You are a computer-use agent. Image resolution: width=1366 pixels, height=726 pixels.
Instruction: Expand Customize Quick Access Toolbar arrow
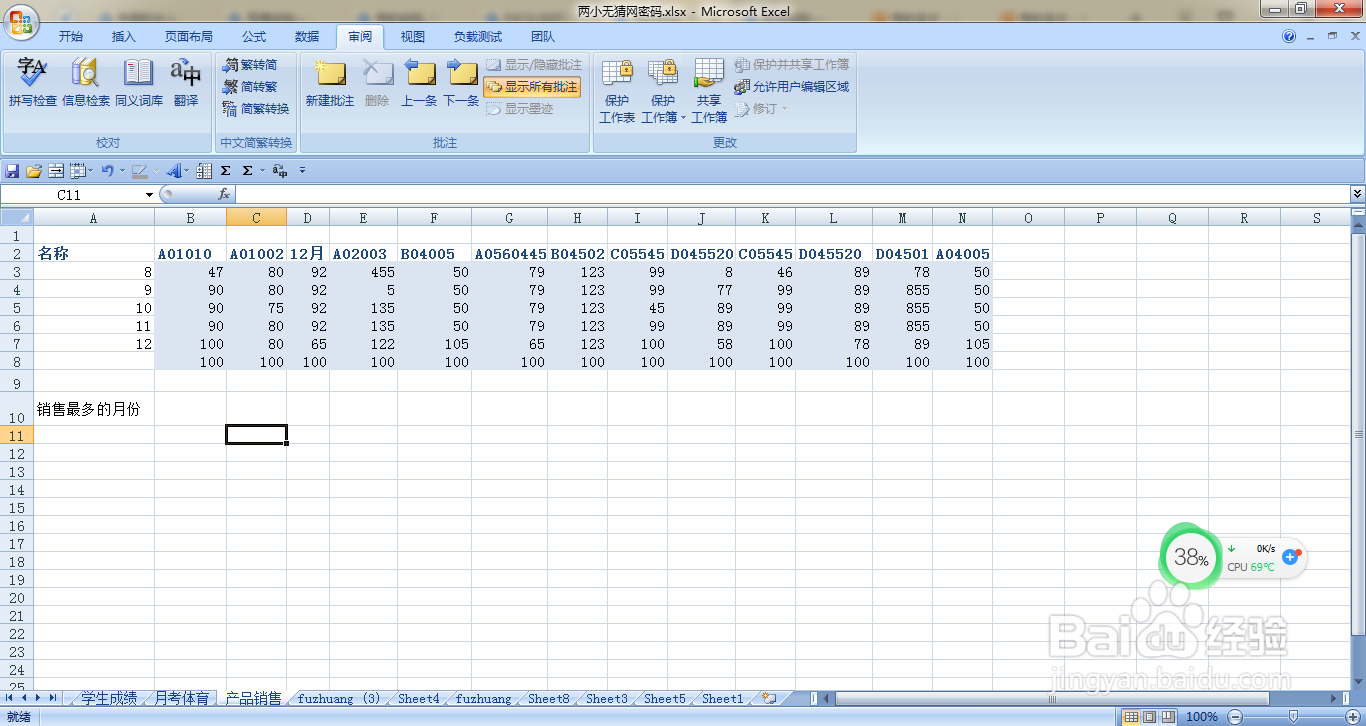coord(302,171)
